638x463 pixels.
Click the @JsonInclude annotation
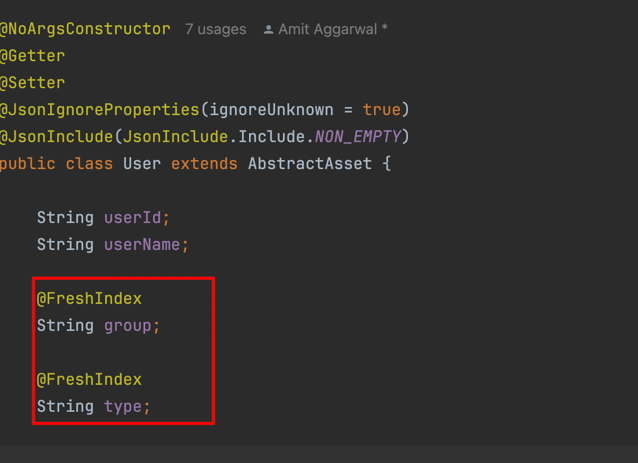point(56,136)
